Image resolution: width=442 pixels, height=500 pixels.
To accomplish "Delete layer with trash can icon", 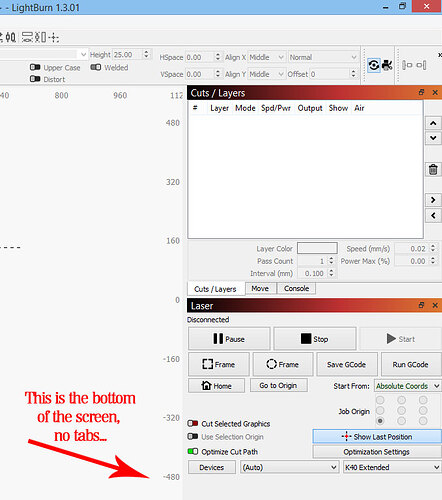I will [x=433, y=169].
